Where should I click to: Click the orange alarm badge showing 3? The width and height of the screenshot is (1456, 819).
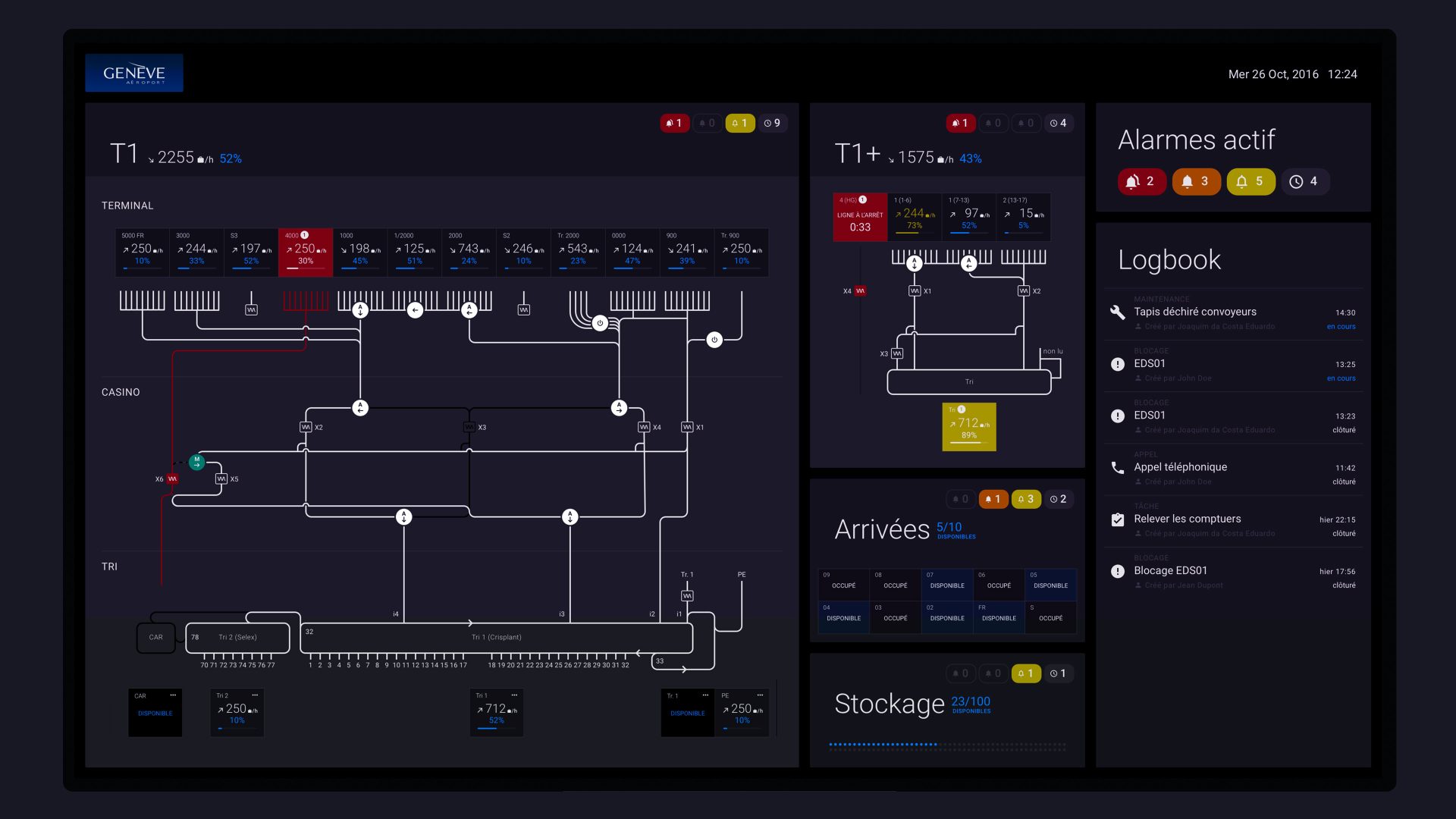coord(1196,181)
